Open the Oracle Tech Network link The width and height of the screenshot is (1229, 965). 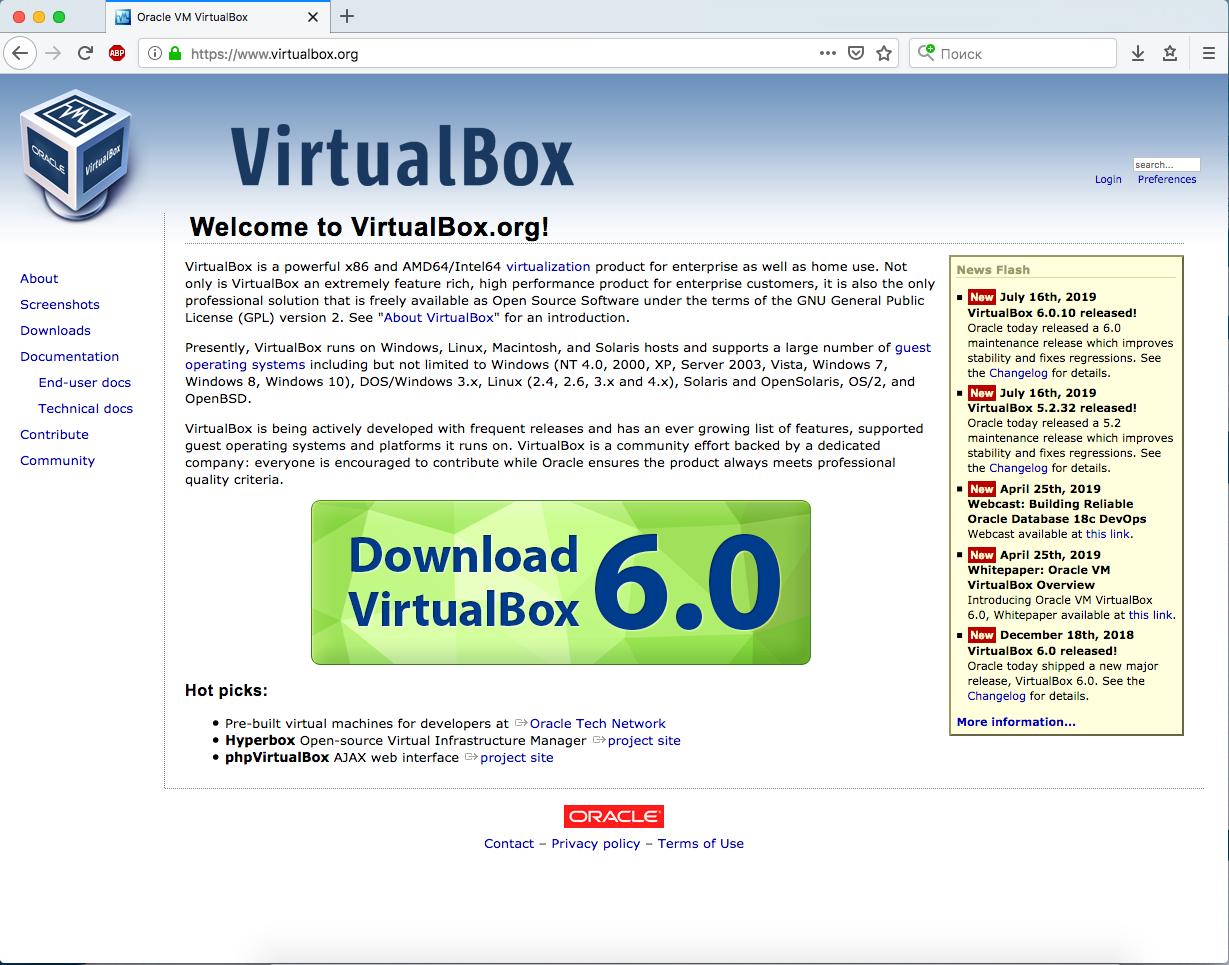click(x=597, y=723)
